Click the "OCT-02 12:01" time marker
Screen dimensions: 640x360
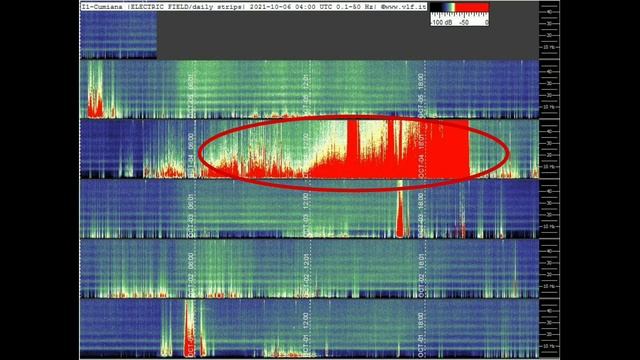click(306, 275)
